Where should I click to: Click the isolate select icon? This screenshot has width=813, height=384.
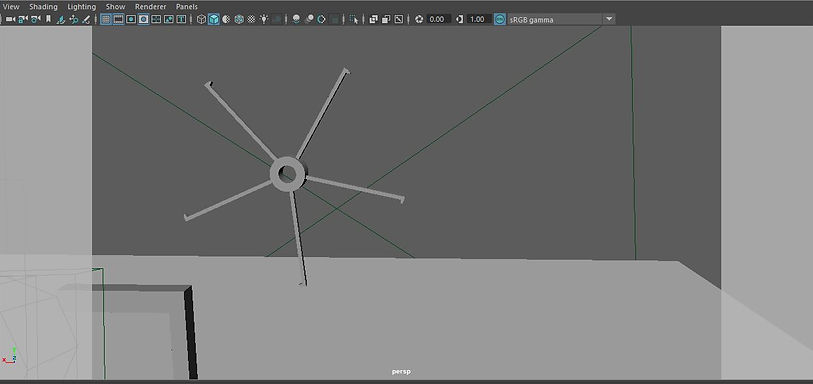(x=354, y=19)
